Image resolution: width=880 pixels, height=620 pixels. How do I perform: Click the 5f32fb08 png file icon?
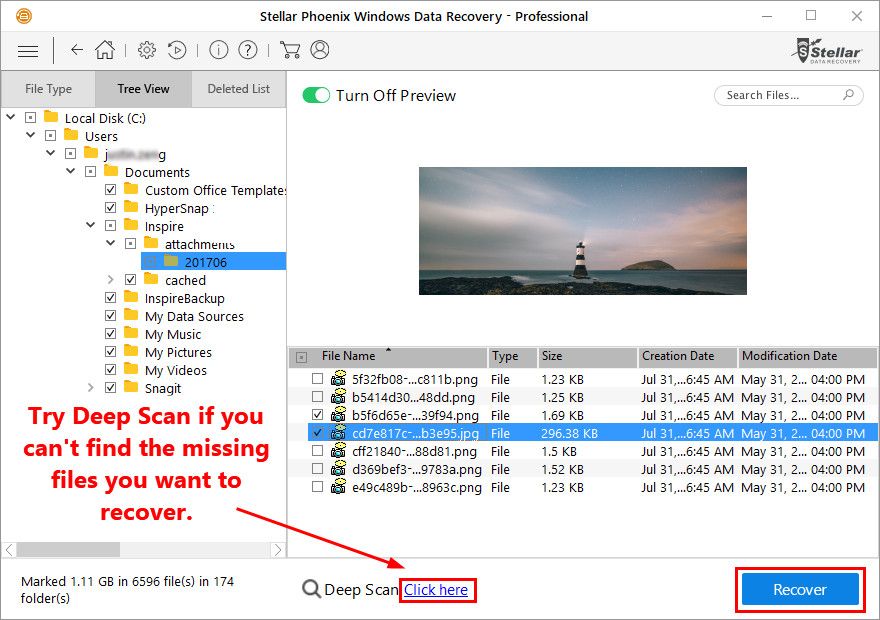(x=338, y=379)
